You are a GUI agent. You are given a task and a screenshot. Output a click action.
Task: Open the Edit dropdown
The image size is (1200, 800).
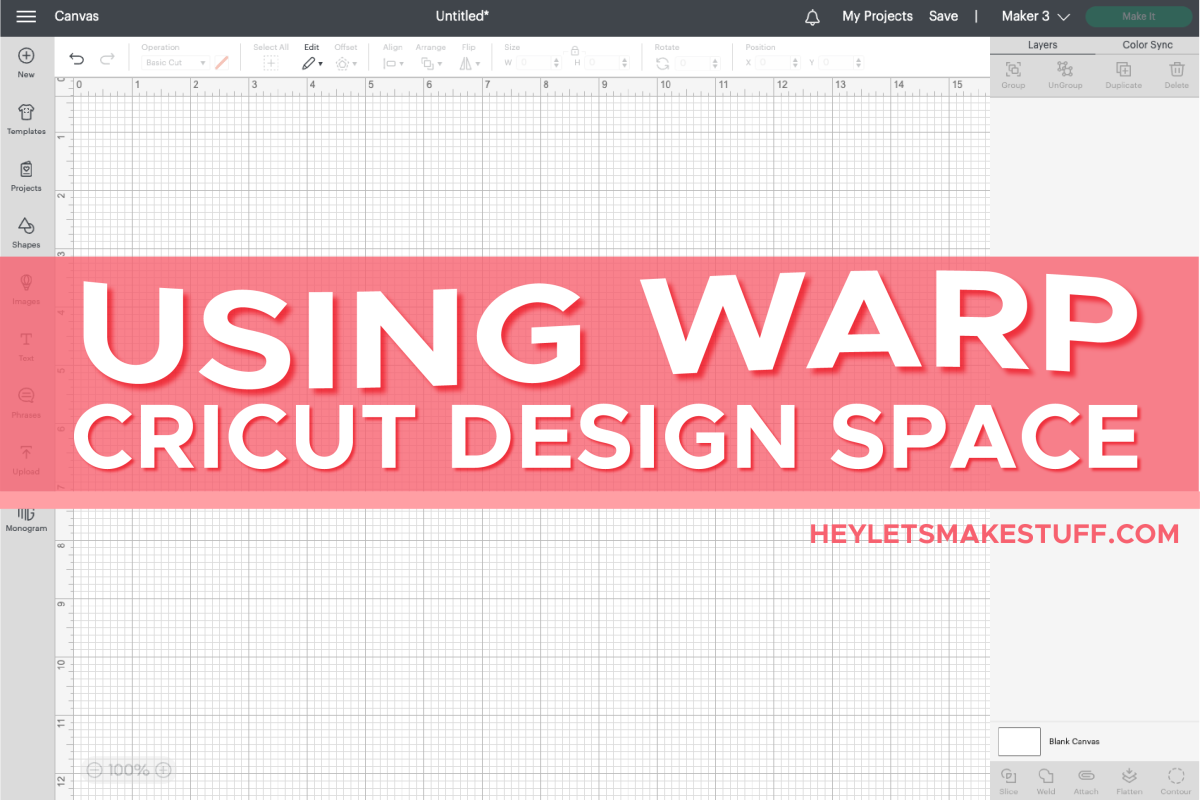(x=312, y=62)
